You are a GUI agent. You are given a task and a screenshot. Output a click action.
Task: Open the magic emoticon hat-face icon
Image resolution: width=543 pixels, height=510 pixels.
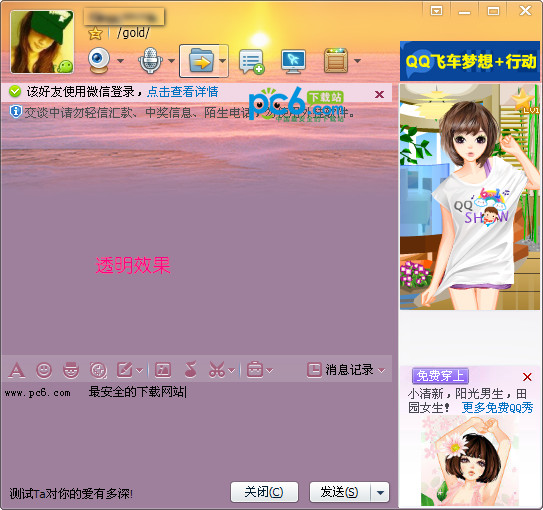click(71, 370)
